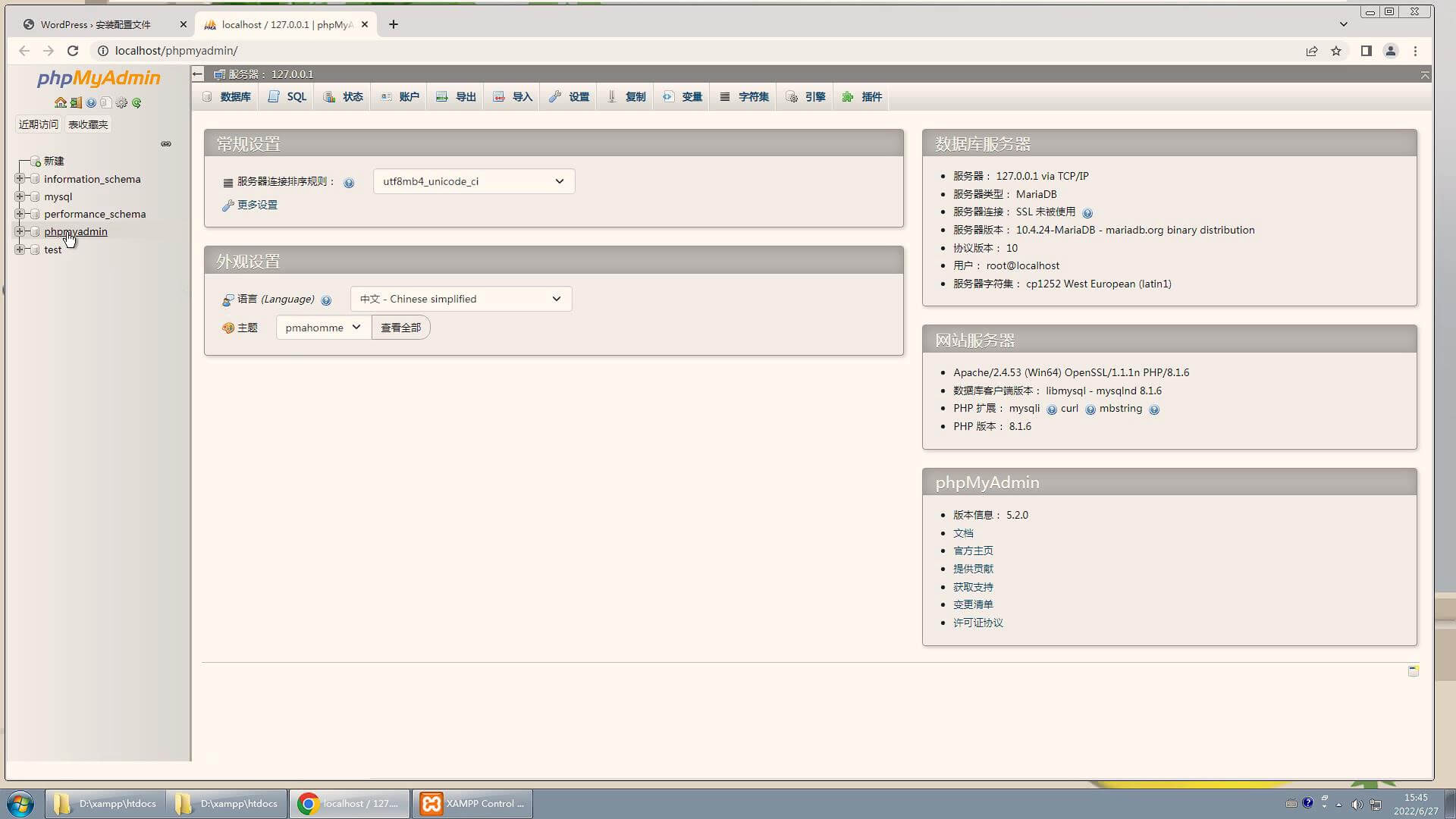Image resolution: width=1456 pixels, height=819 pixels.
Task: Open the 导出 tab
Action: 457,97
